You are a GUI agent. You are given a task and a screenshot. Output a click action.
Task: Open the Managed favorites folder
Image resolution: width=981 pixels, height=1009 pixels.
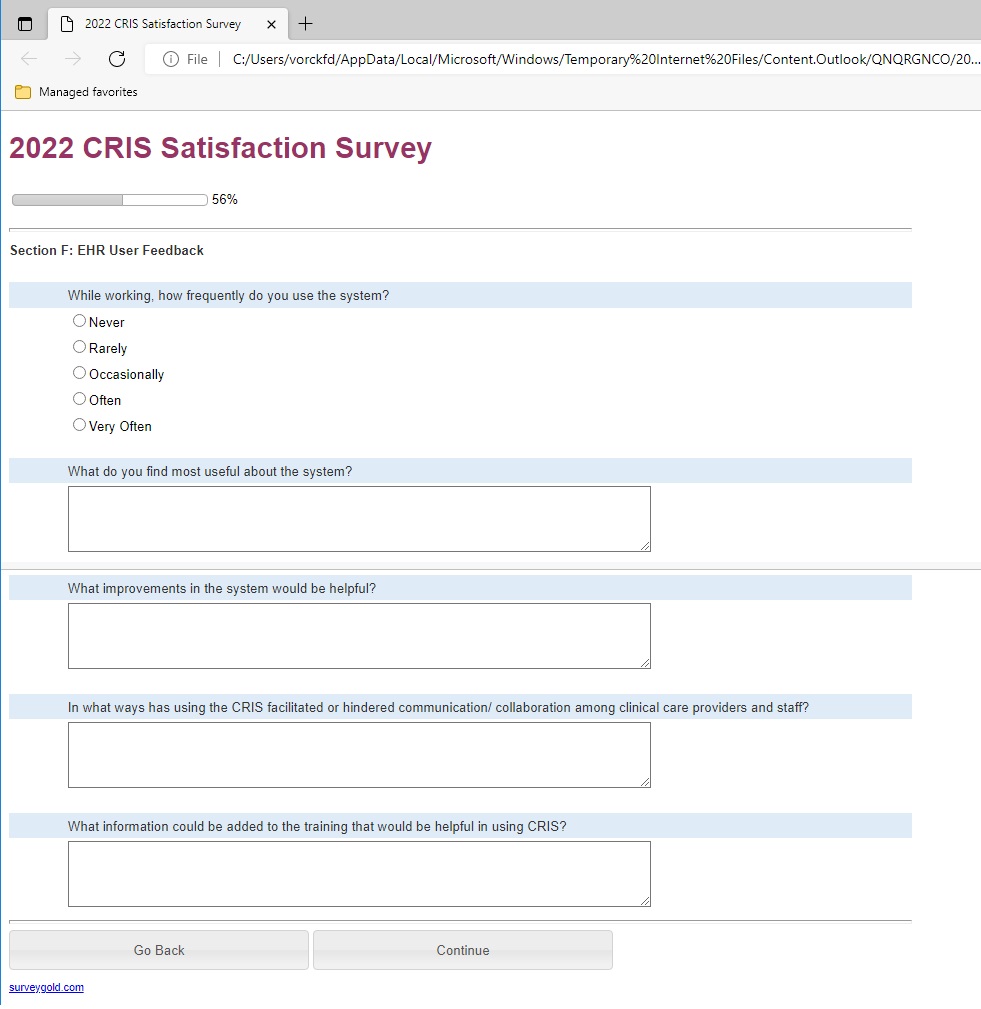click(77, 92)
